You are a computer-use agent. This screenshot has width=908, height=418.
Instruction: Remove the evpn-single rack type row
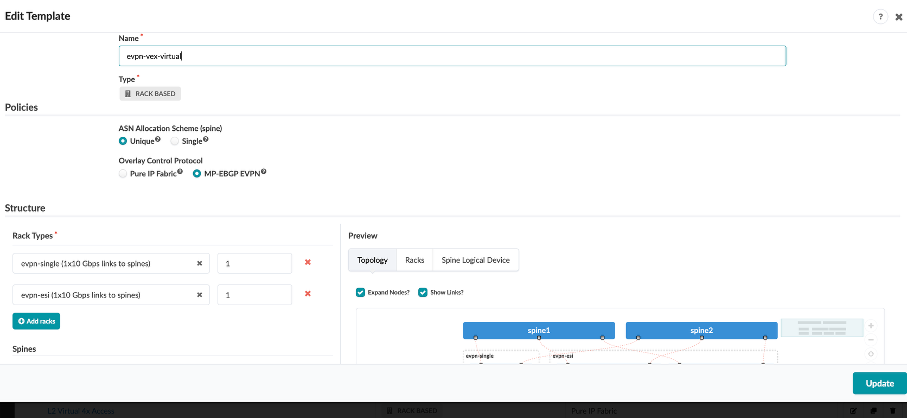coord(308,263)
